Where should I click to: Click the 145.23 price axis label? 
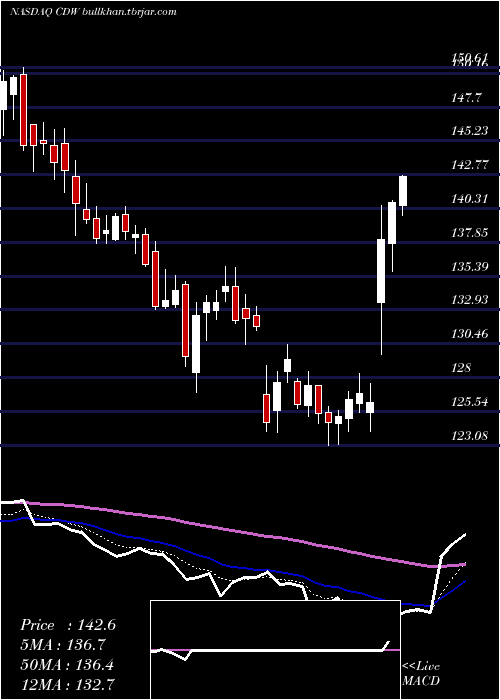click(x=470, y=131)
